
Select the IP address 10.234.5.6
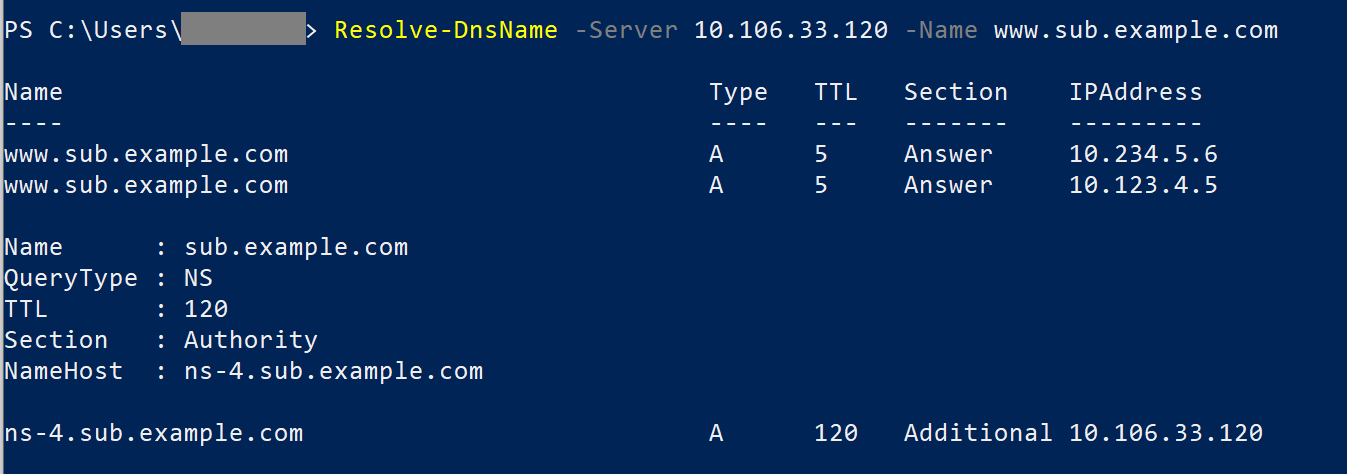[1143, 155]
